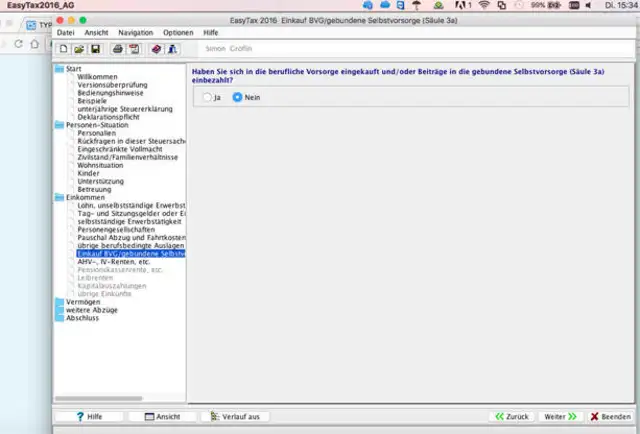This screenshot has height=434, width=640.
Task: Click the Ansicht button at bottom
Action: 162,416
